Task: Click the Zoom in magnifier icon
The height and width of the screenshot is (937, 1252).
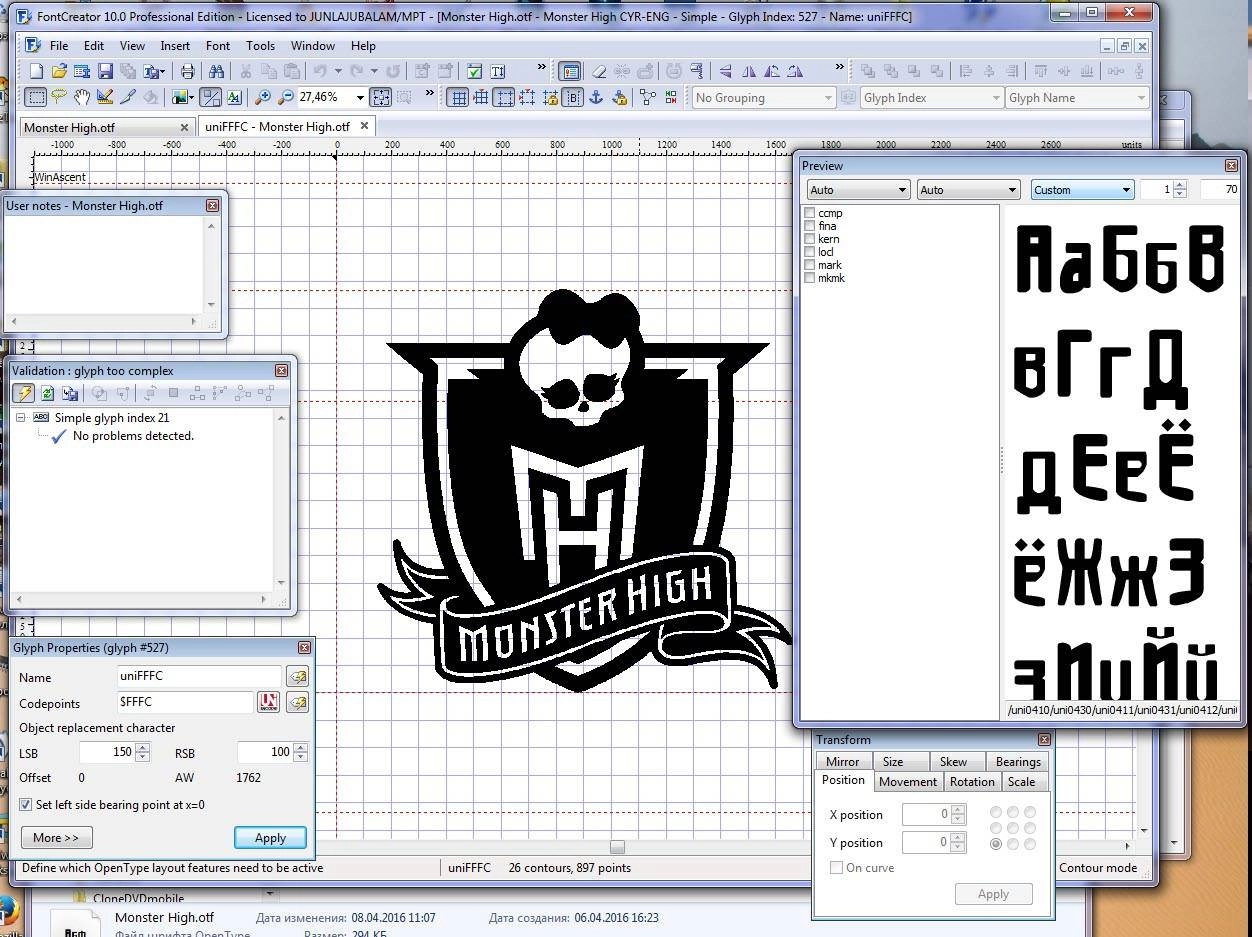Action: (x=263, y=97)
